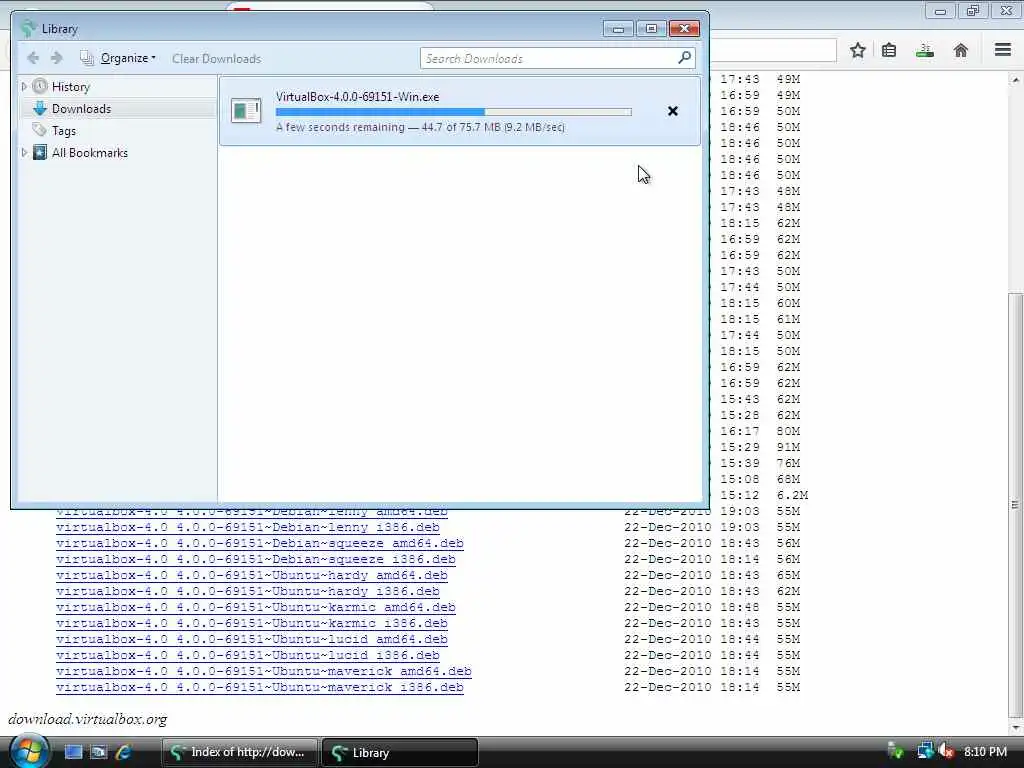The width and height of the screenshot is (1024, 768).
Task: Select VirtualBox-4.0.0-69151-Win.exe file name
Action: click(x=357, y=97)
